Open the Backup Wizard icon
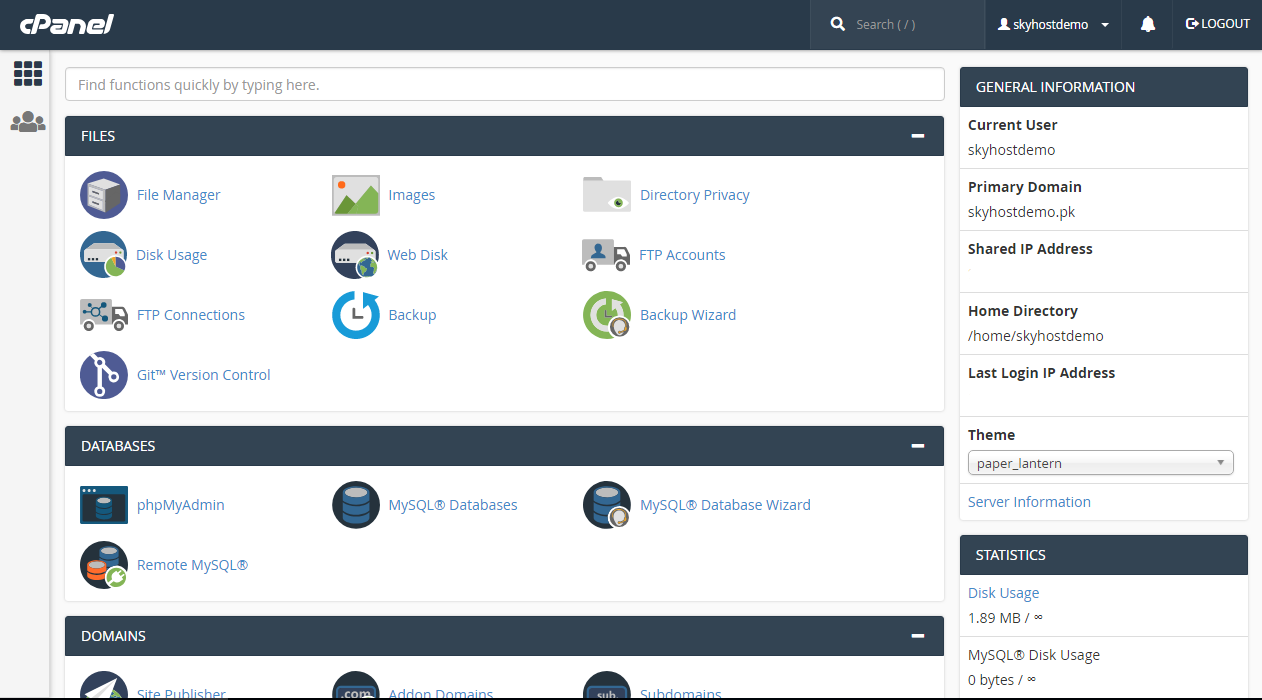The height and width of the screenshot is (700, 1262). tap(607, 315)
